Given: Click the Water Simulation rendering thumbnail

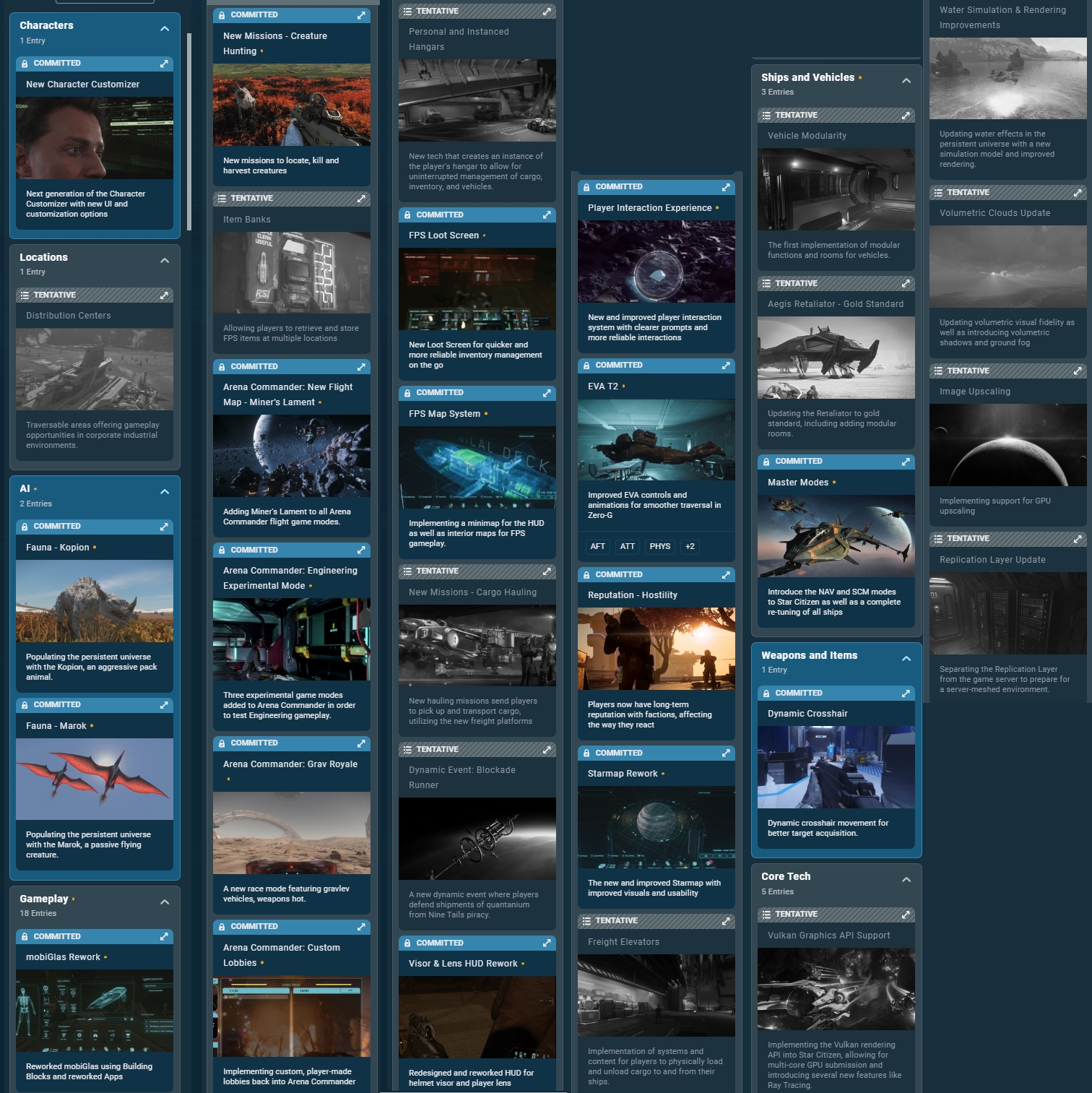Looking at the screenshot, I should pyautogui.click(x=1008, y=78).
